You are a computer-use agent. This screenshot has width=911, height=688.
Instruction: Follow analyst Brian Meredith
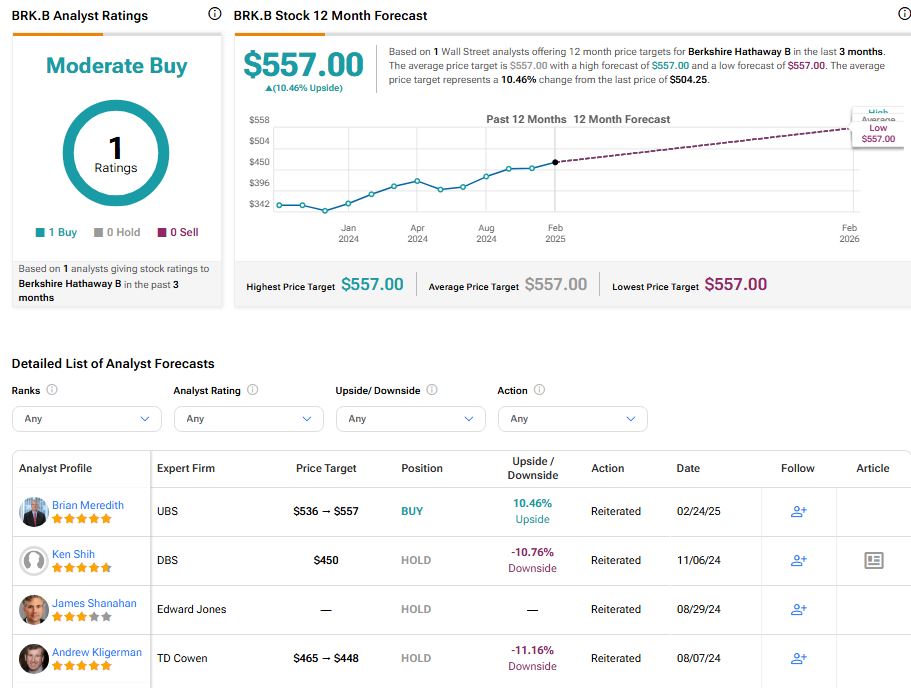798,511
